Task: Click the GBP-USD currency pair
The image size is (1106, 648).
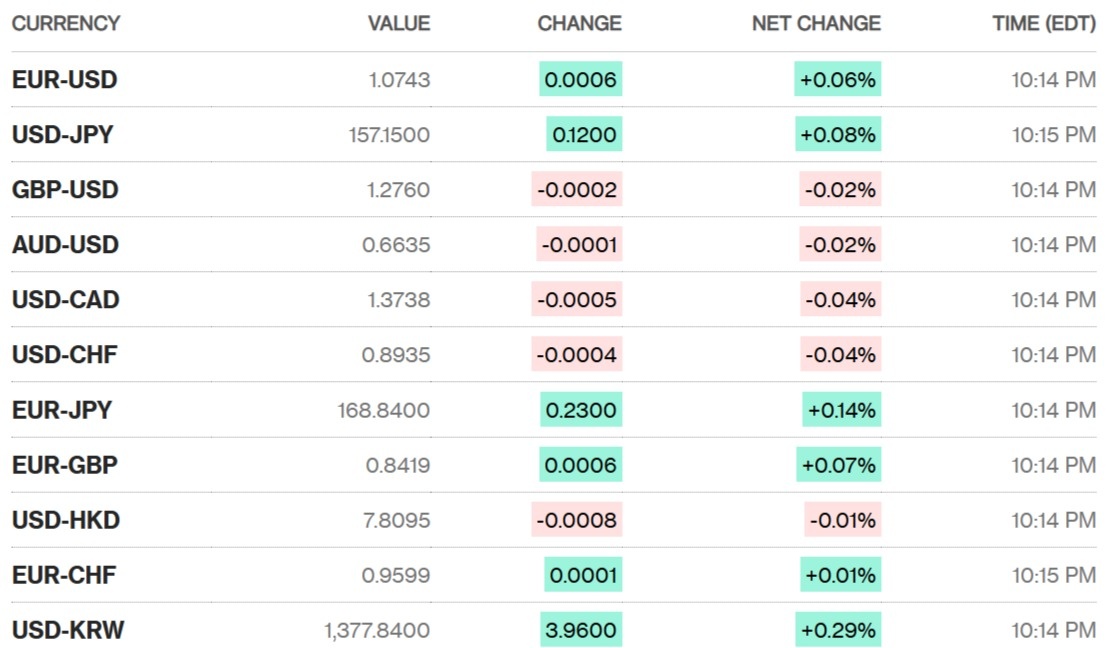Action: tap(65, 190)
